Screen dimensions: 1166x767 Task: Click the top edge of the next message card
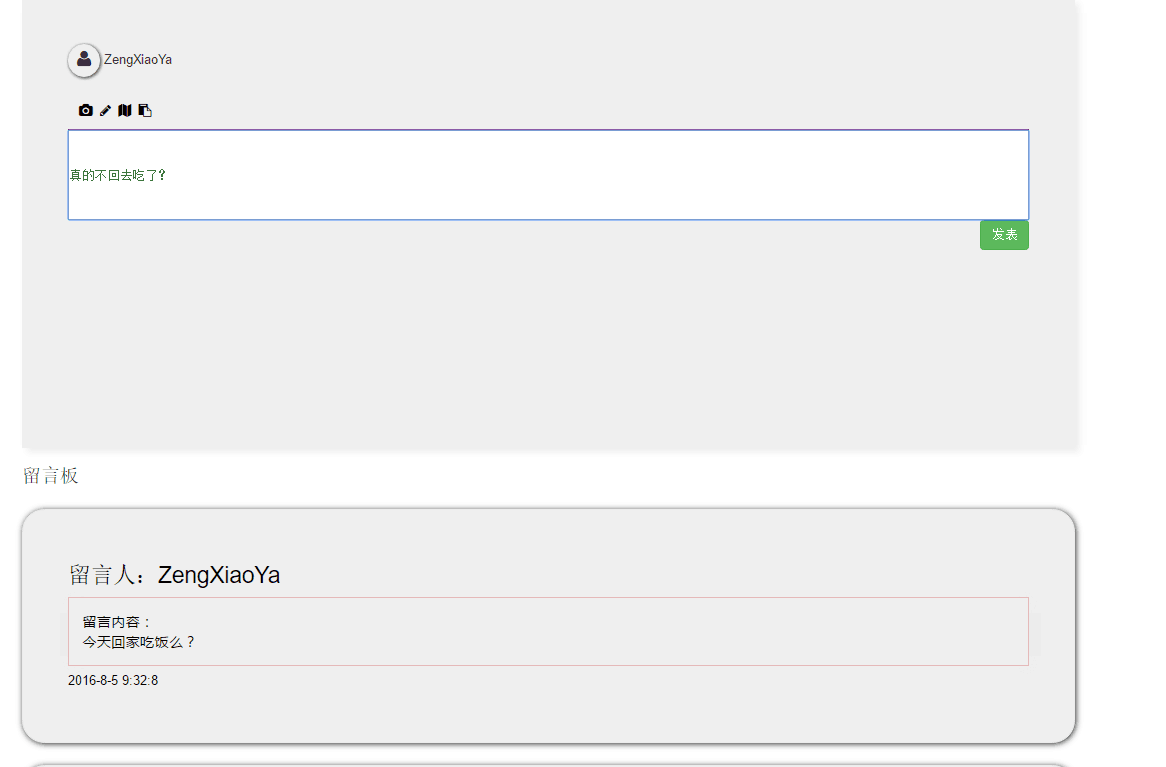(x=548, y=765)
